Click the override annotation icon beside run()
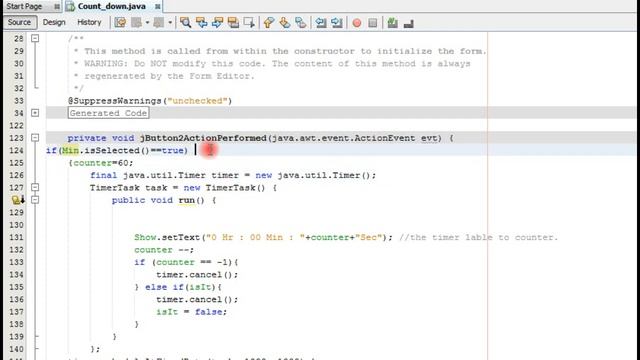This screenshot has width=640, height=360. 18,200
